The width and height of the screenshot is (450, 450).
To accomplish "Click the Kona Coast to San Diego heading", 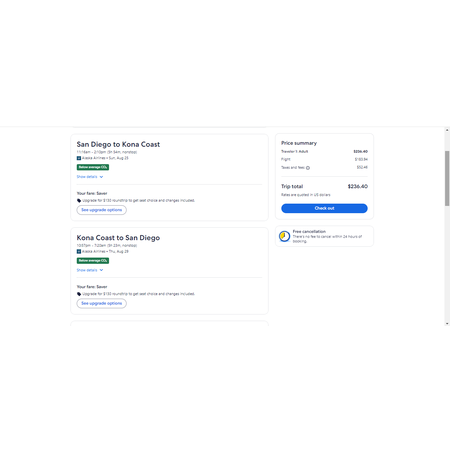I will (118, 238).
